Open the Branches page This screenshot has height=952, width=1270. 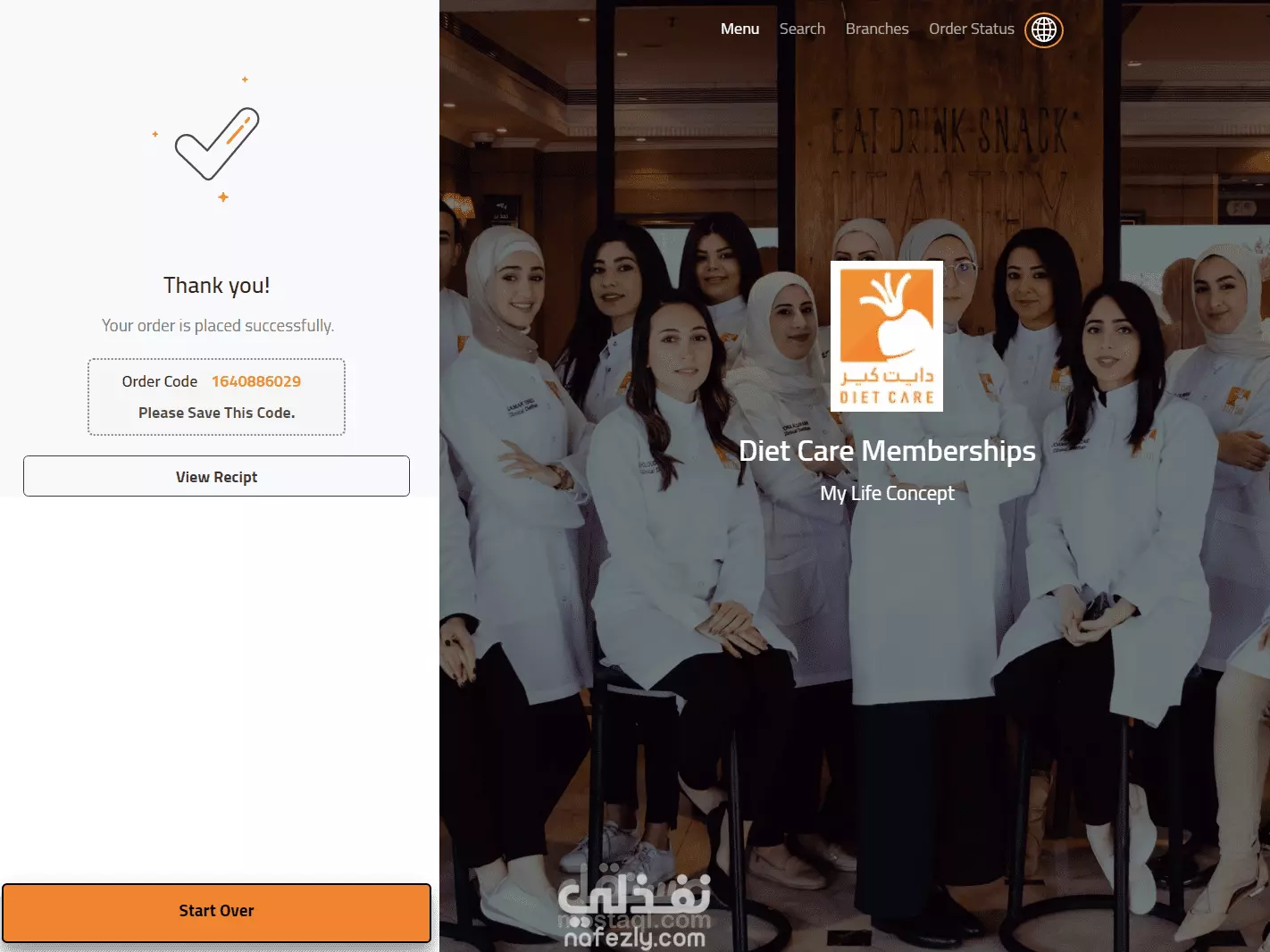(877, 29)
